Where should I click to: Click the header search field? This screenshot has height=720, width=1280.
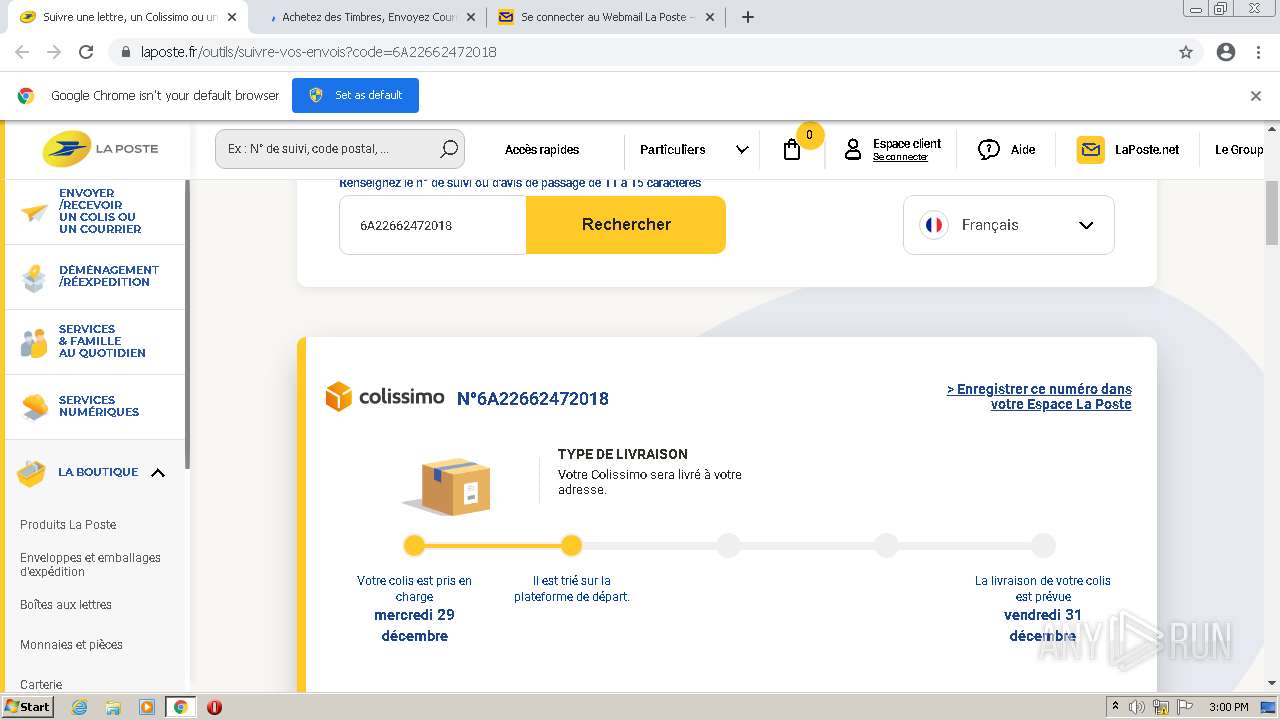(340, 149)
